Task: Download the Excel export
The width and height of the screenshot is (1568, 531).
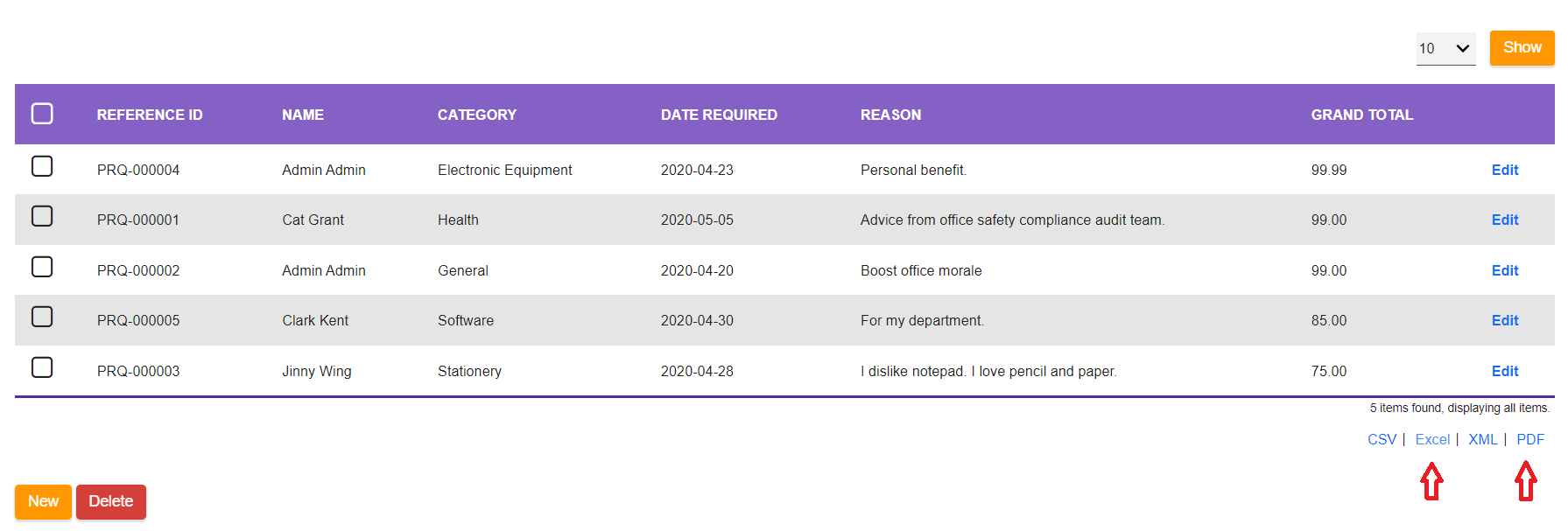Action: 1432,439
